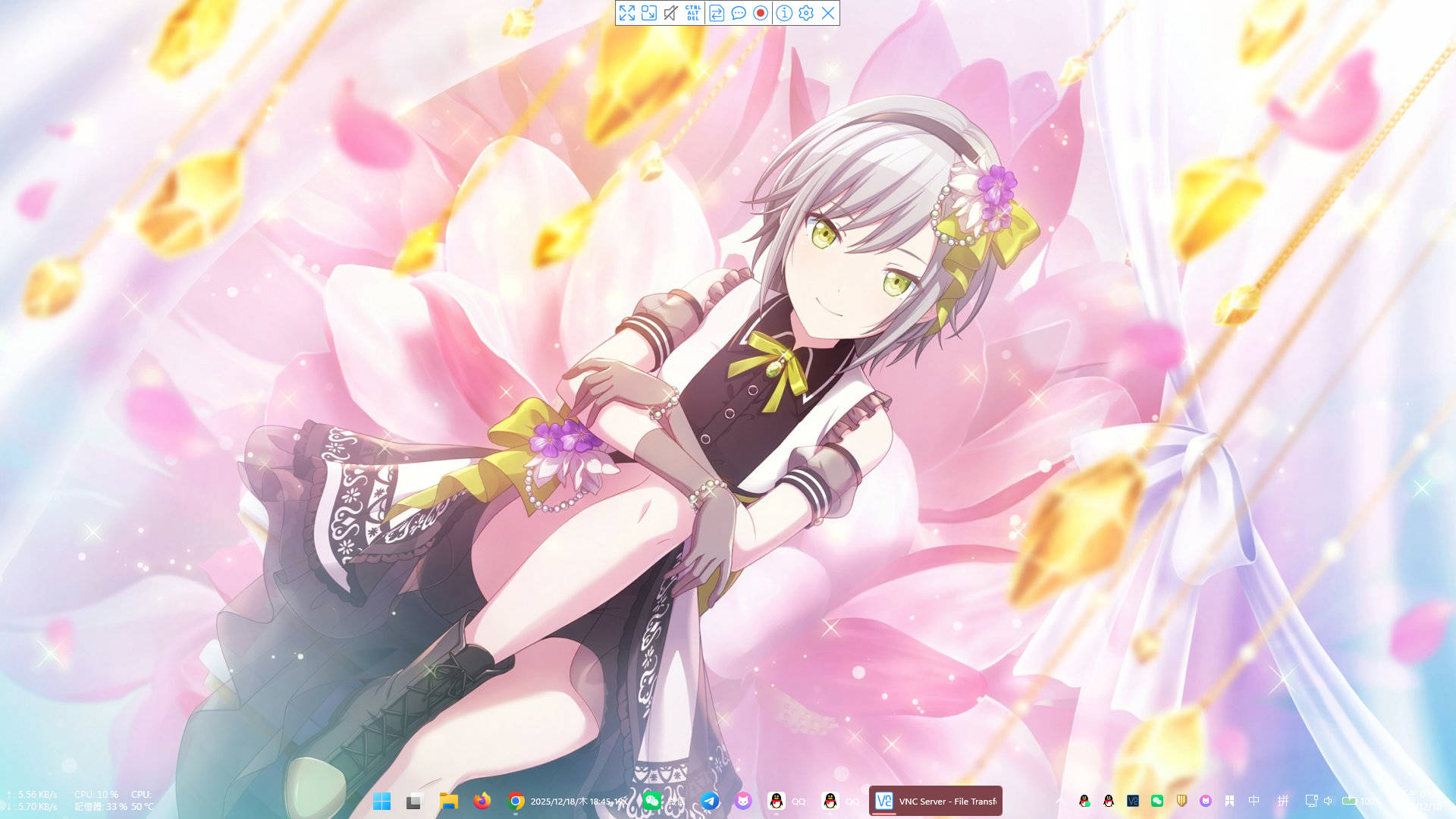Screen dimensions: 1456x819
Task: Open Telegram from the taskbar
Action: [710, 801]
